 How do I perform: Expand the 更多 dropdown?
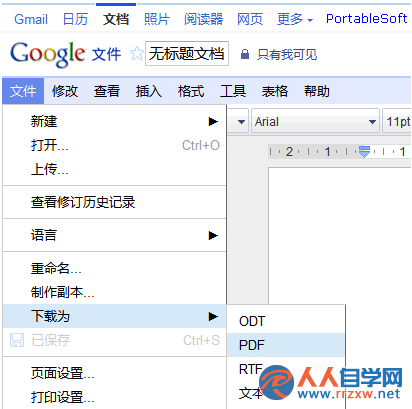295,19
